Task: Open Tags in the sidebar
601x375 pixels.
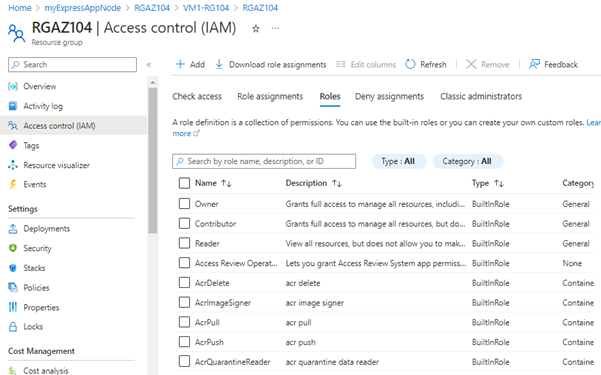Action: pos(31,146)
